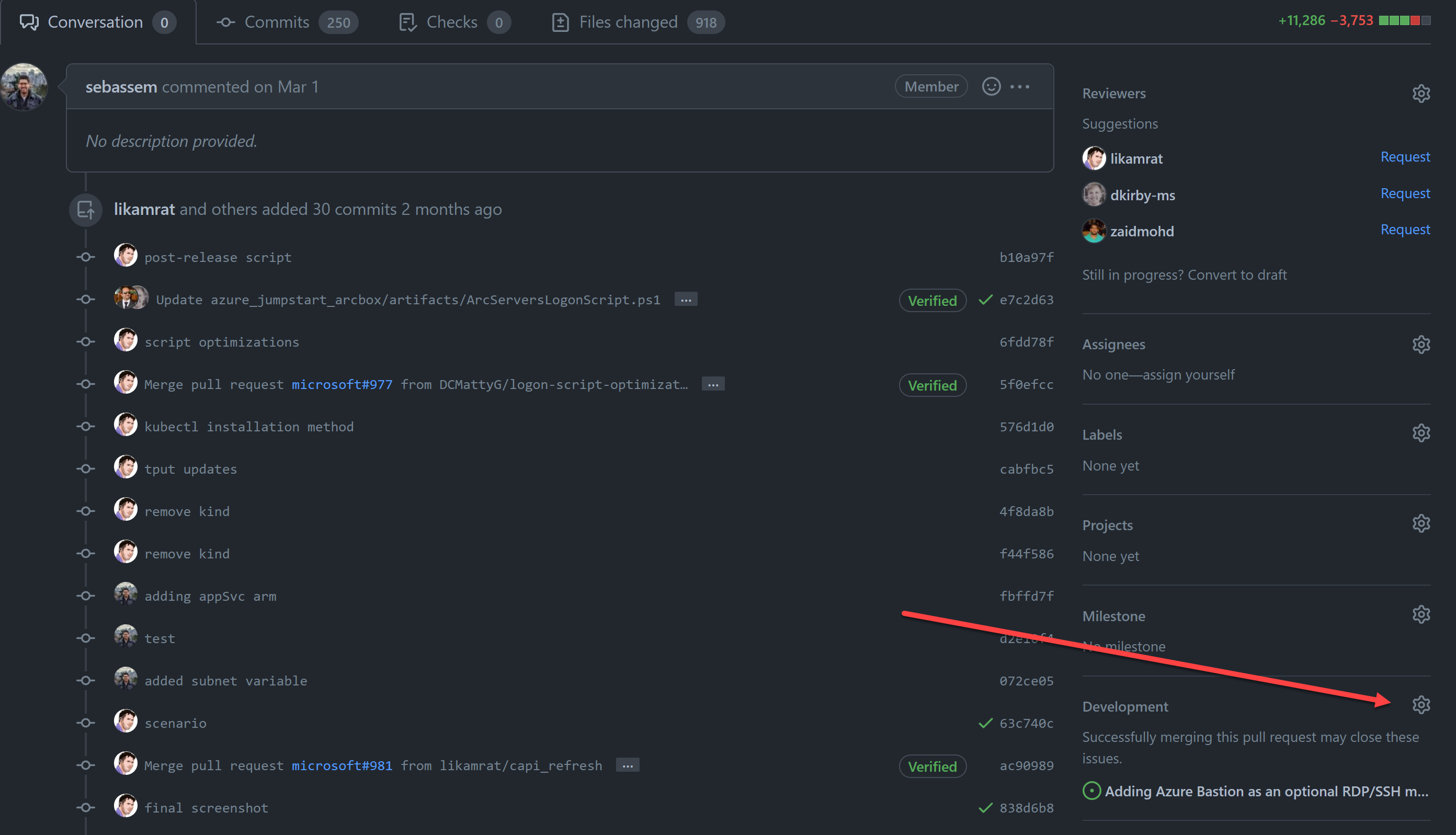Expand the microsoft#981 merge commit details
The image size is (1456, 835).
click(x=628, y=765)
